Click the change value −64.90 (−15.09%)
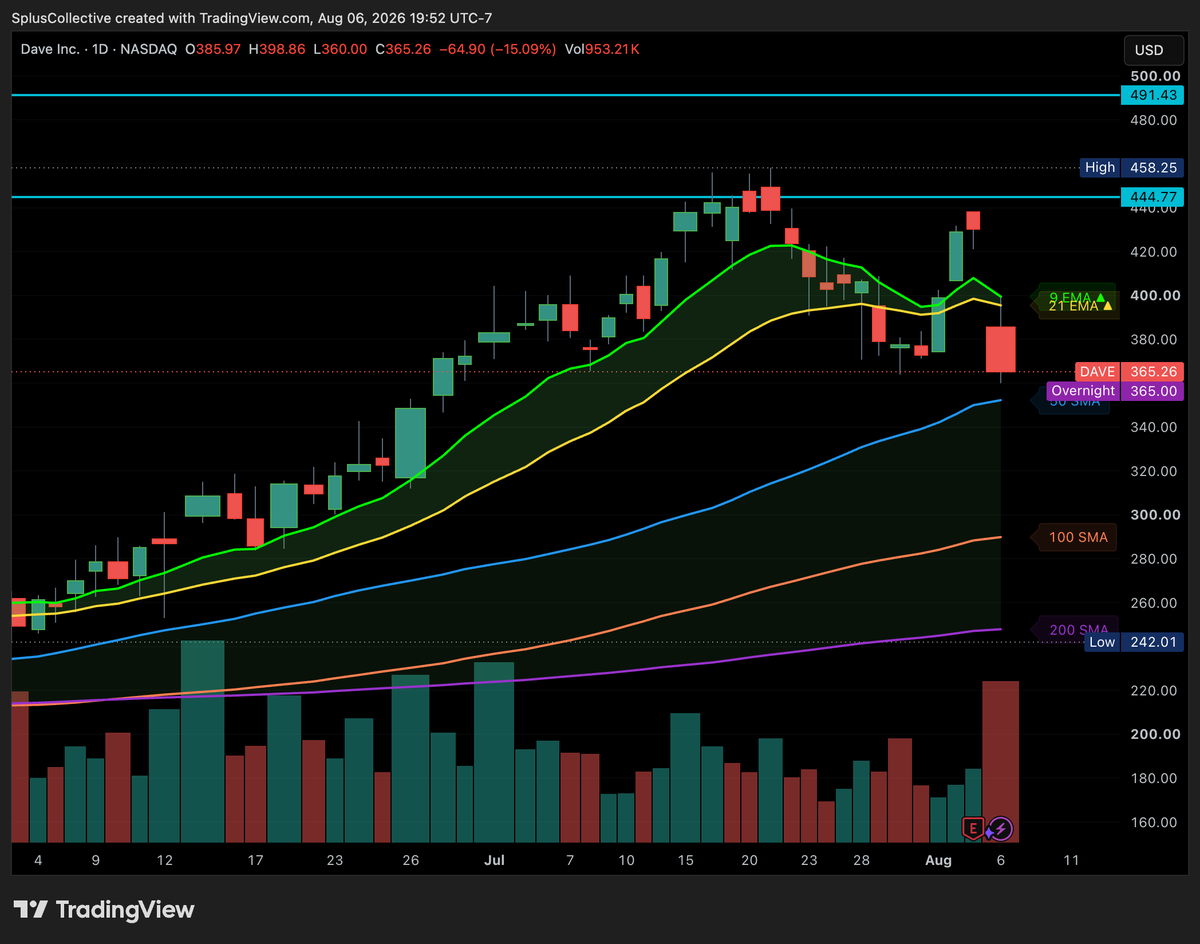 pyautogui.click(x=498, y=48)
